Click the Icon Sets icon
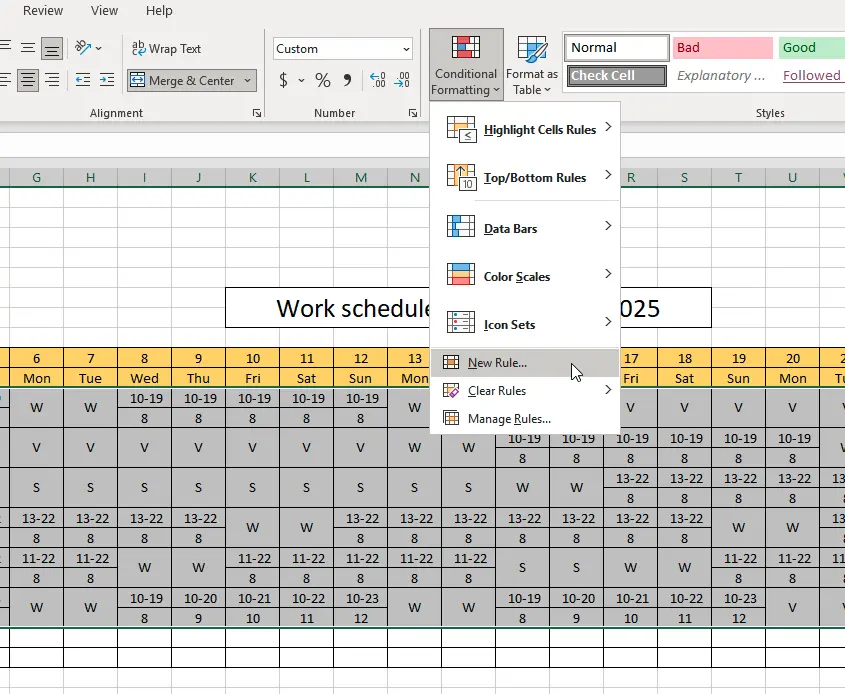 (461, 323)
